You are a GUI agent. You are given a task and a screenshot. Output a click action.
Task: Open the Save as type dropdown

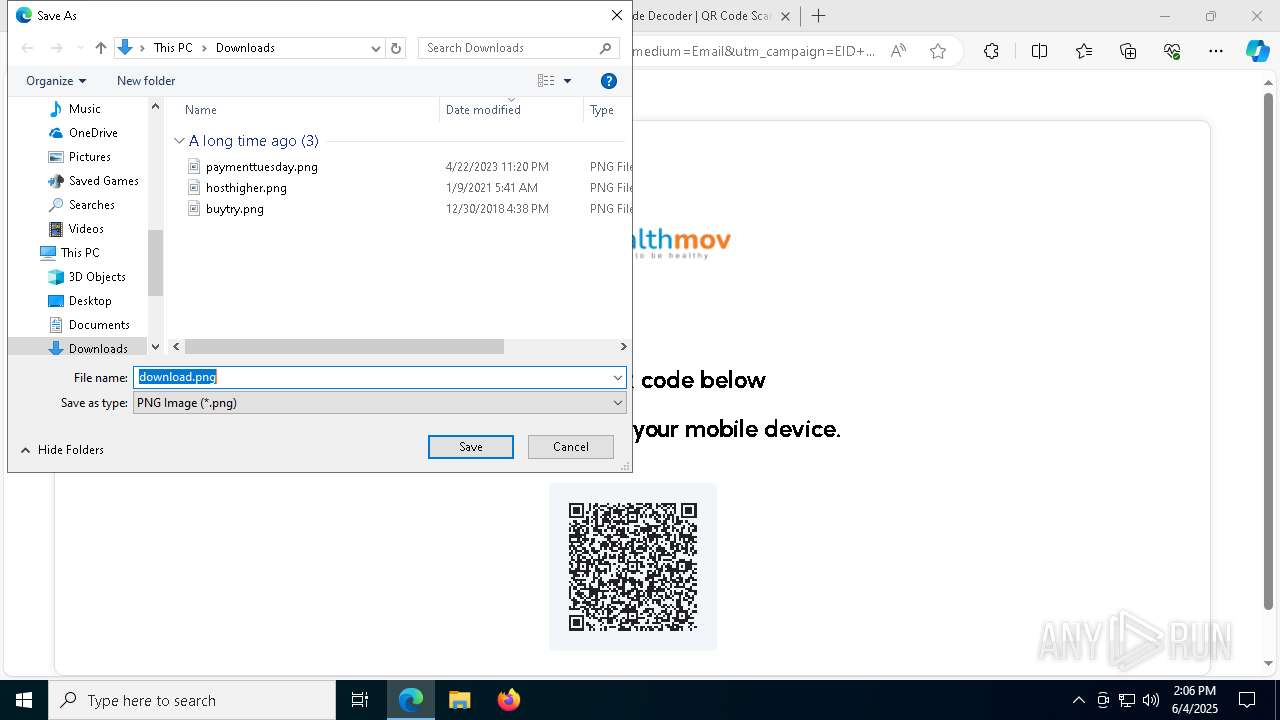point(379,403)
